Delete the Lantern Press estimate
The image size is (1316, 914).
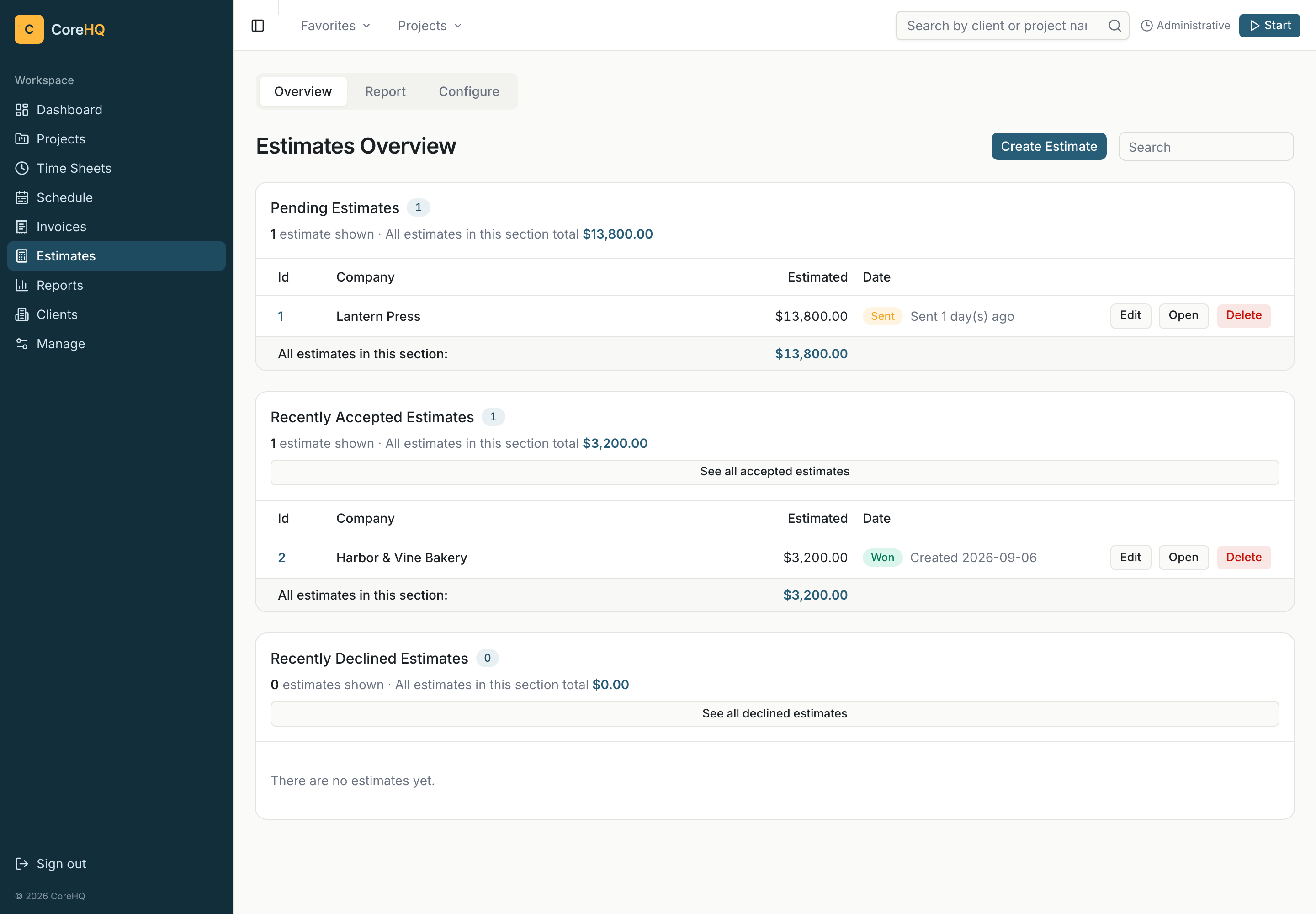click(1243, 315)
